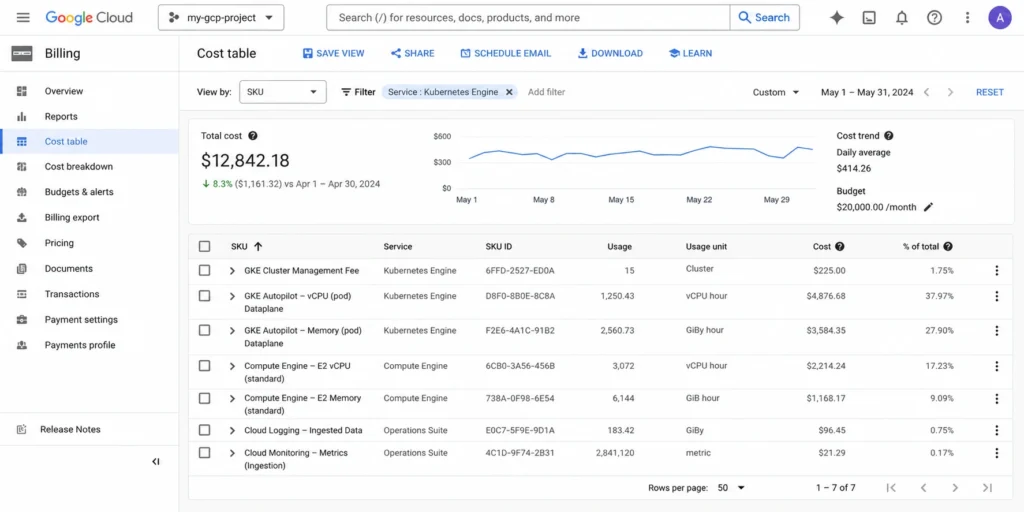Click the Total cost help icon
1024x512 pixels.
pyautogui.click(x=253, y=136)
